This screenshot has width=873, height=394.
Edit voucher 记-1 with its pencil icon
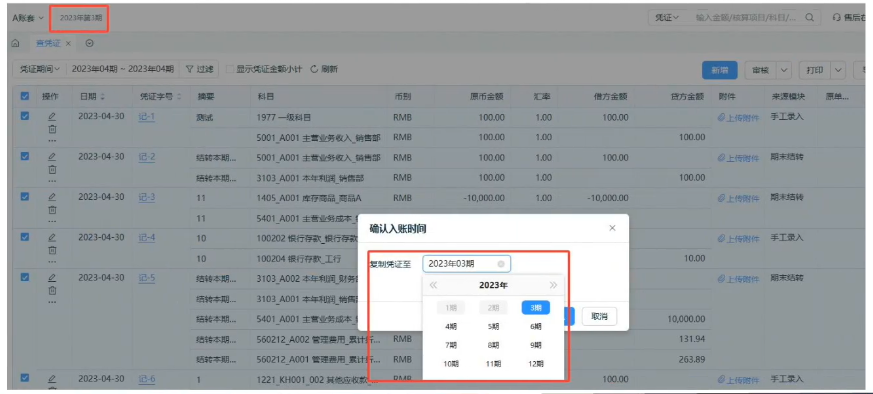[52, 116]
